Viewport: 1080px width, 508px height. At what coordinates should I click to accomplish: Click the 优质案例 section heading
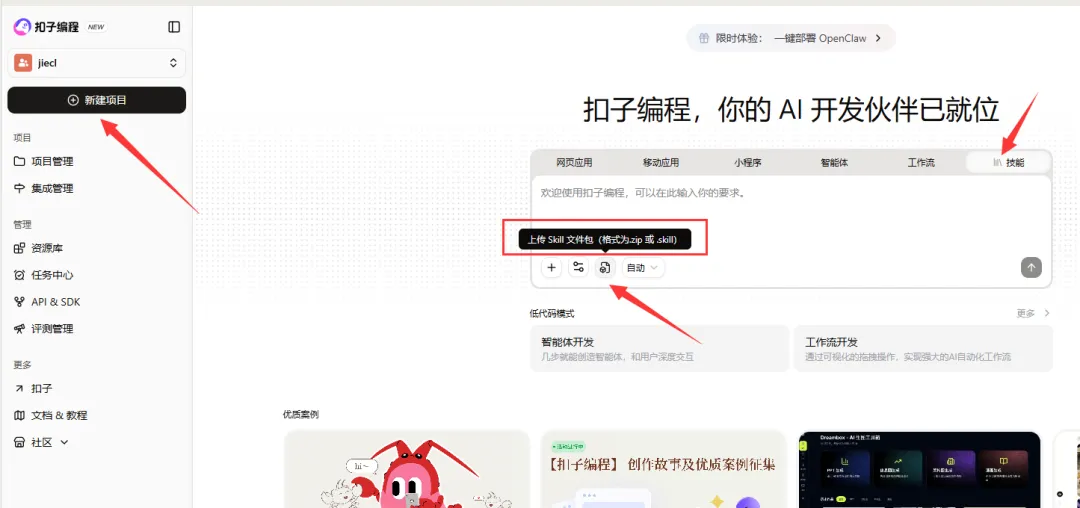pos(301,414)
